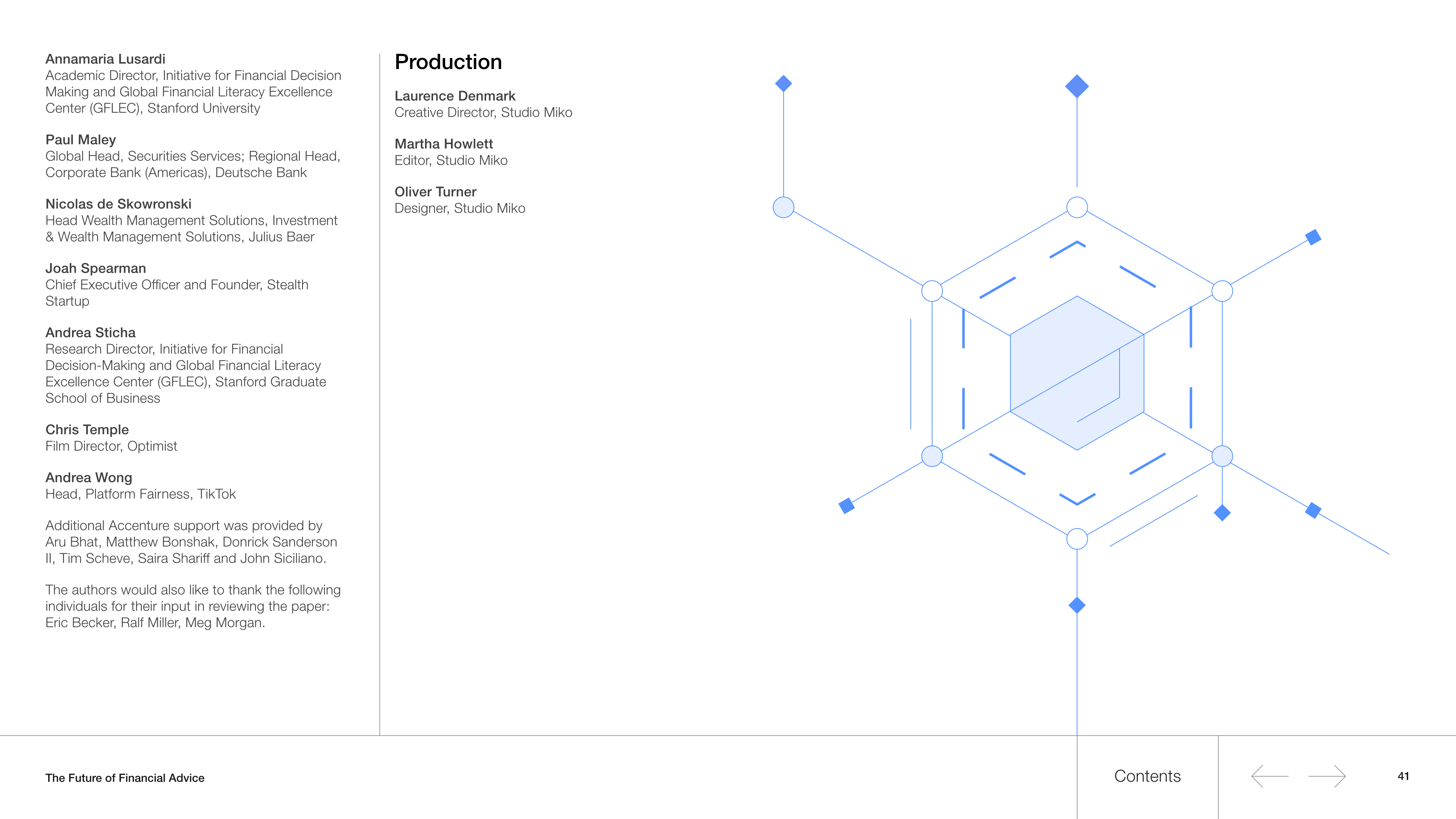This screenshot has width=1456, height=819.
Task: Click the left arrow previous-page icon
Action: tap(1269, 776)
